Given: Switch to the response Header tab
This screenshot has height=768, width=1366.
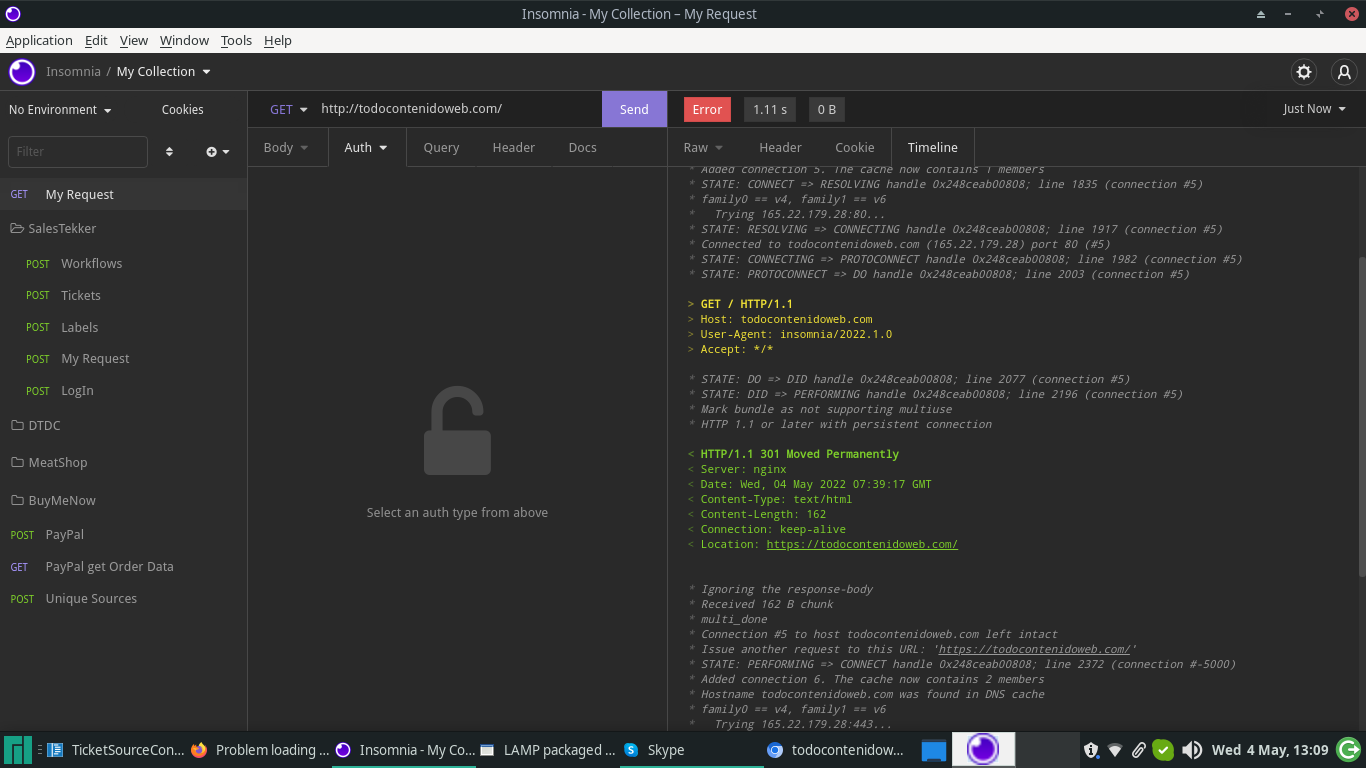Looking at the screenshot, I should click(x=780, y=148).
